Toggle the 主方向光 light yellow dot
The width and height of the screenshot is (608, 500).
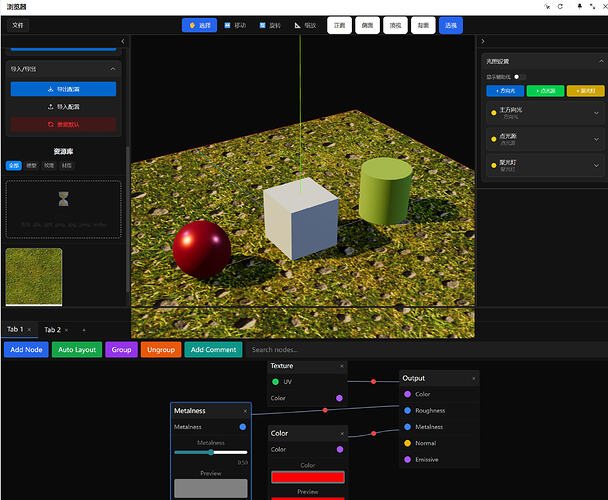coord(494,113)
